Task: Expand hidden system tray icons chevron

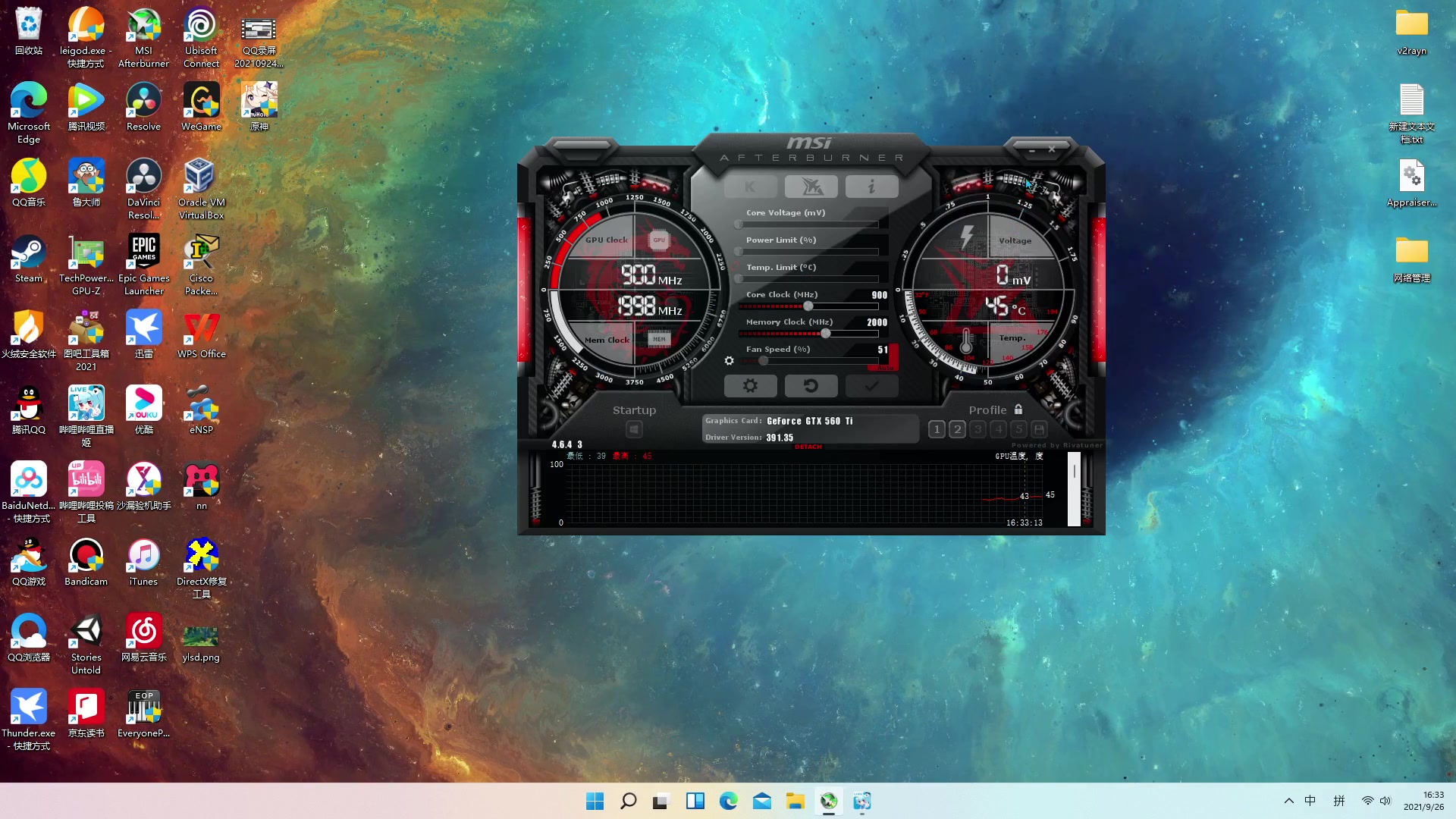Action: tap(1289, 801)
